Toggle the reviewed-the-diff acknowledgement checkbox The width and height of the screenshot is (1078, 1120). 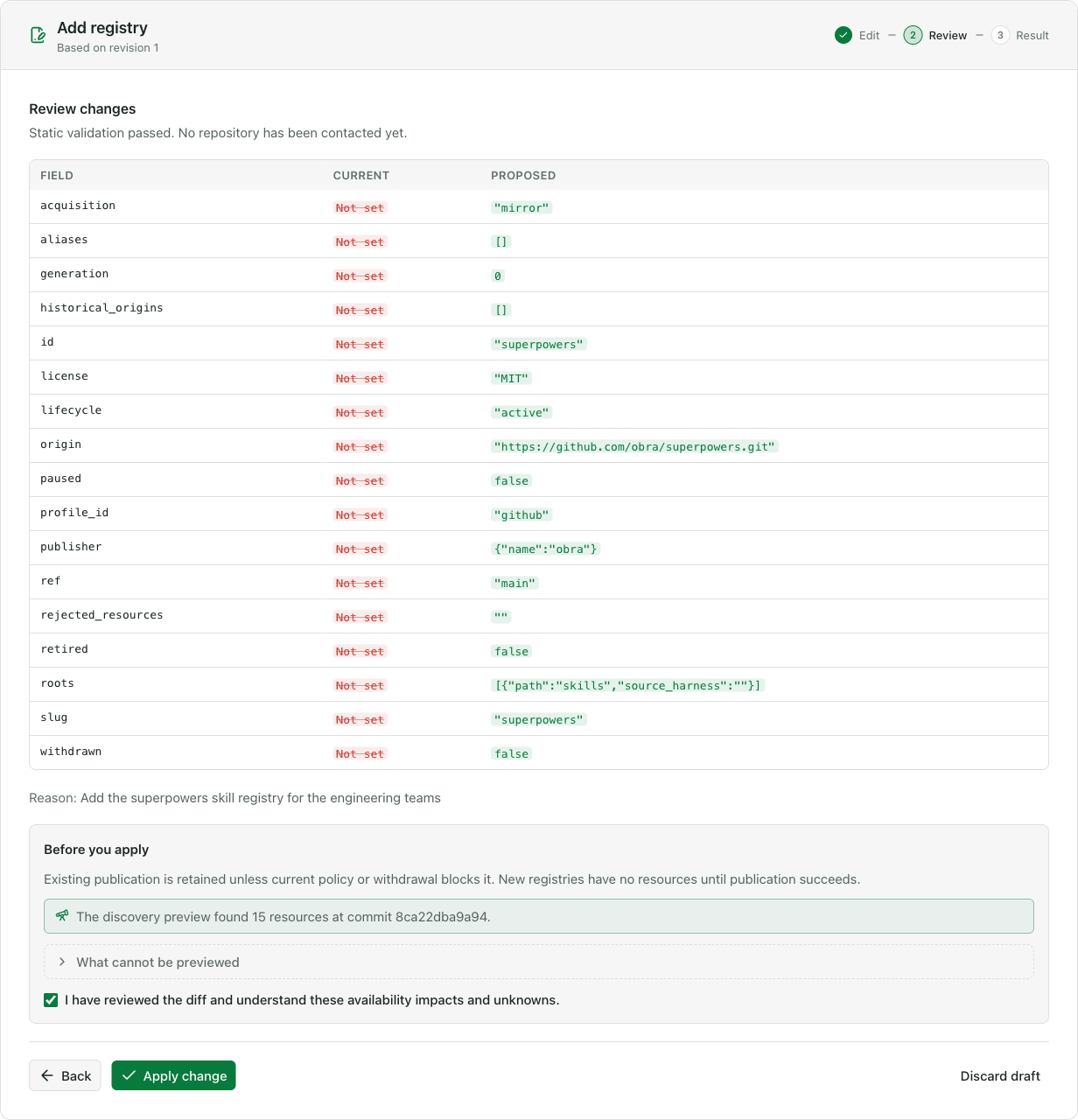[51, 1000]
